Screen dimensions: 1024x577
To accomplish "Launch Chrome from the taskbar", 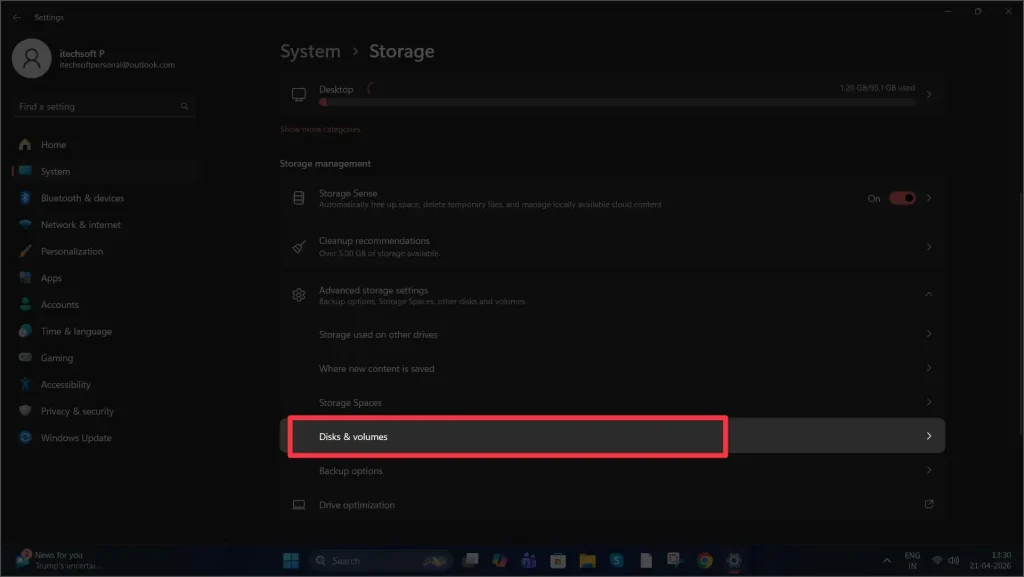I will click(705, 561).
